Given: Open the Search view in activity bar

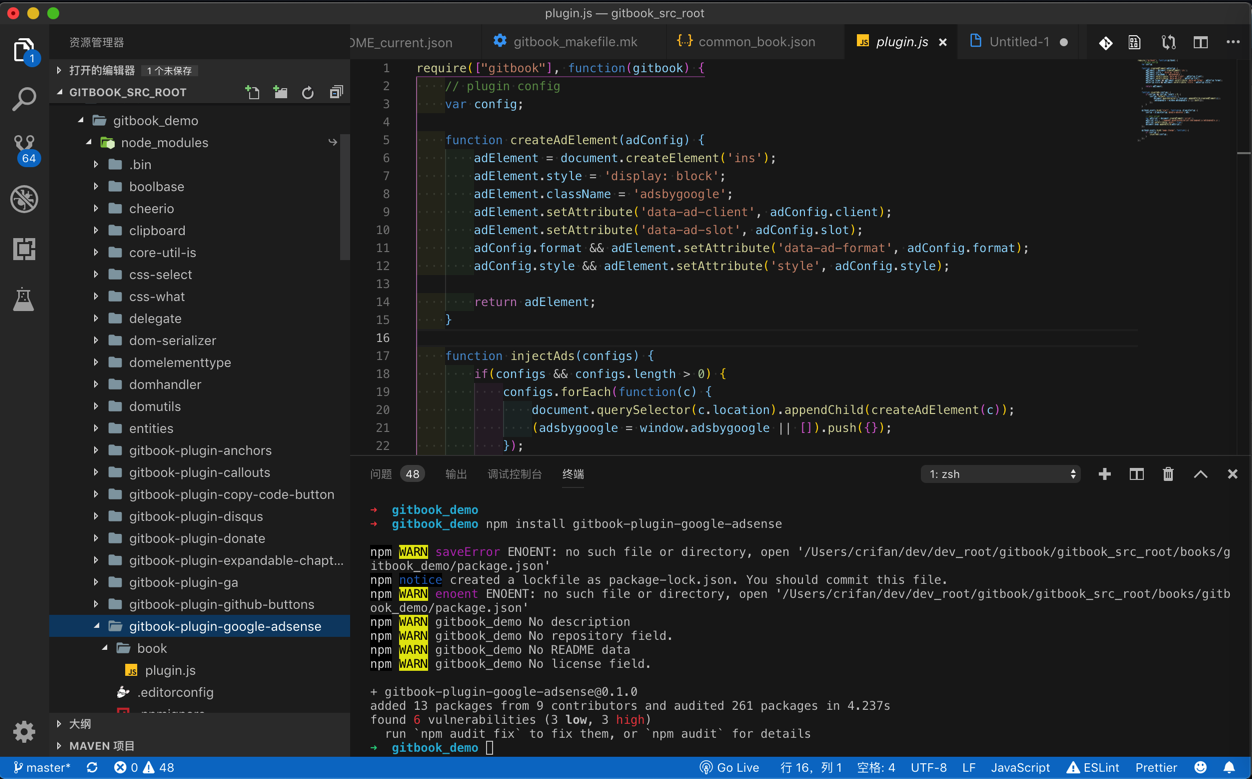Looking at the screenshot, I should point(24,98).
